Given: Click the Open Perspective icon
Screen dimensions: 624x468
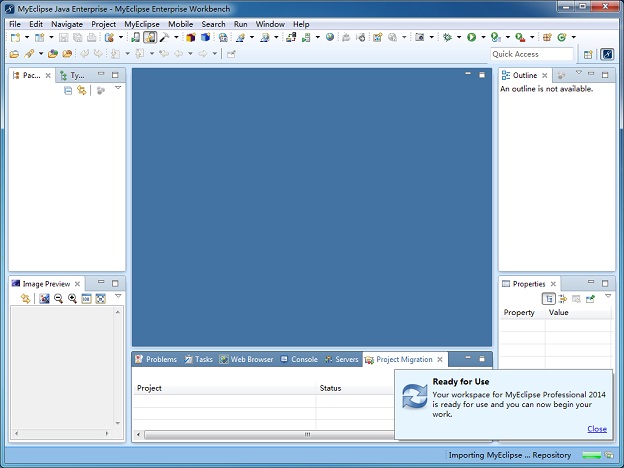Looking at the screenshot, I should [x=588, y=54].
